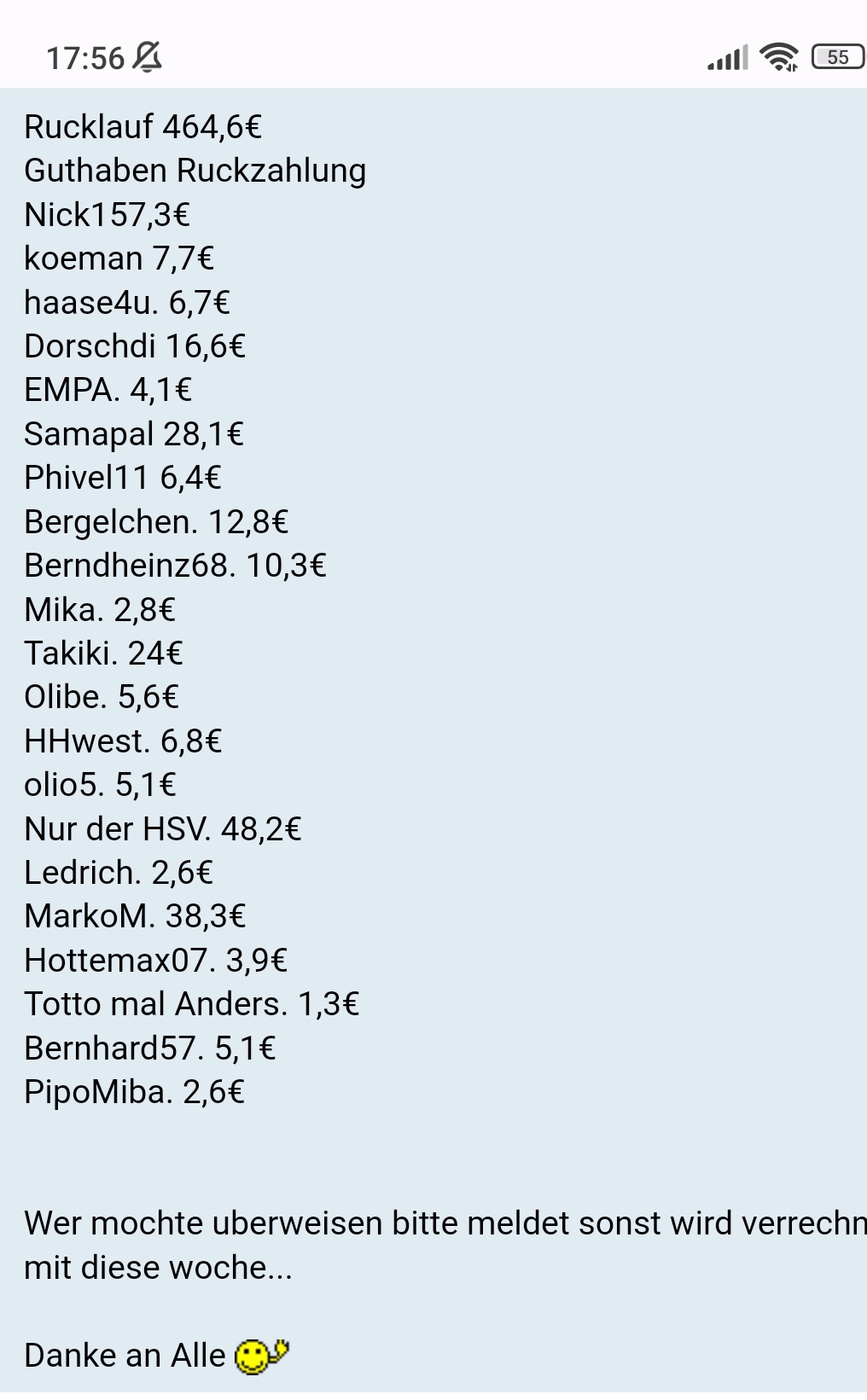
Task: Select the Berndheinz68 10,3€ entry
Action: coord(175,566)
